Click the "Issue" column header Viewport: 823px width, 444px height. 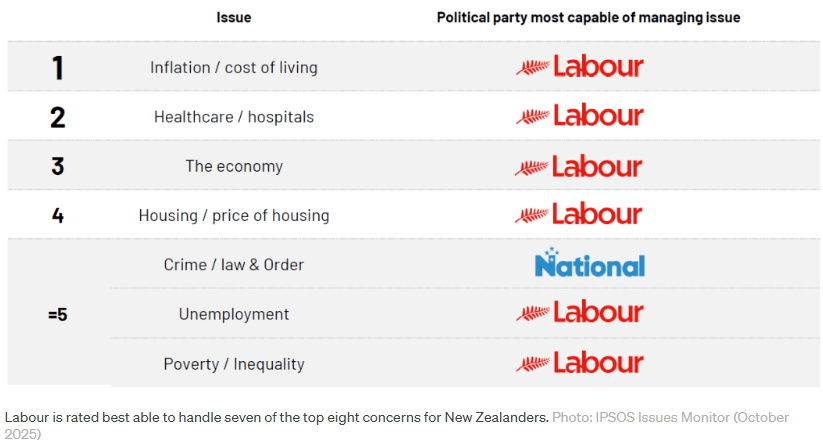[x=234, y=18]
